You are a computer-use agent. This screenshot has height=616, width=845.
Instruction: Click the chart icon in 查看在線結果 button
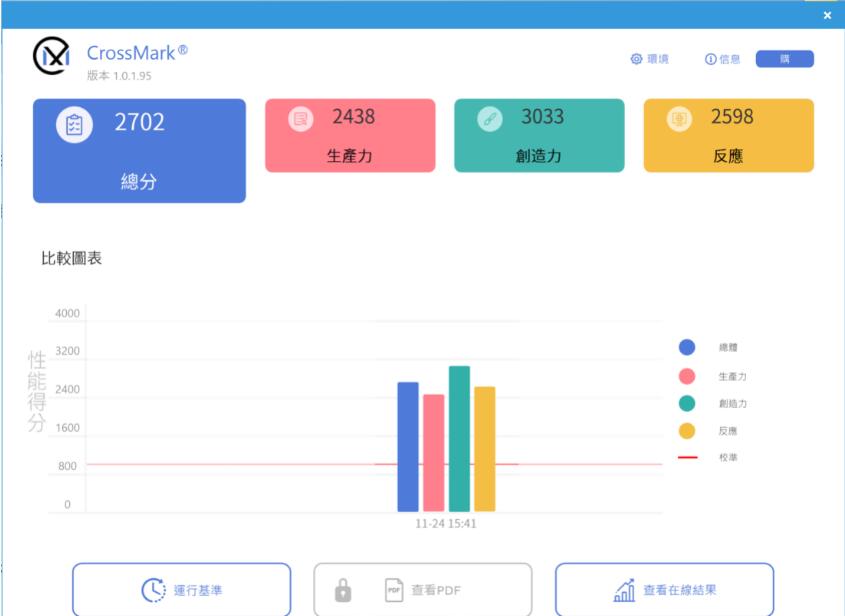point(624,590)
